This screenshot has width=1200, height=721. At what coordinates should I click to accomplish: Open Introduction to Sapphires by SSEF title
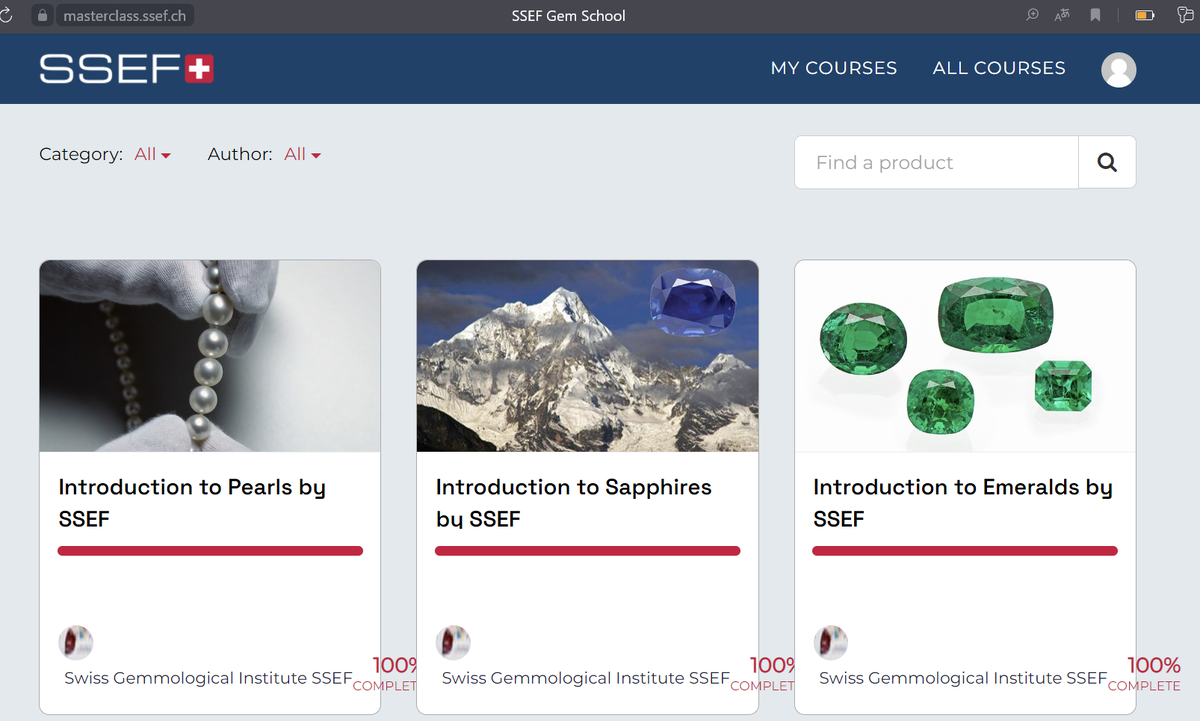pyautogui.click(x=574, y=503)
